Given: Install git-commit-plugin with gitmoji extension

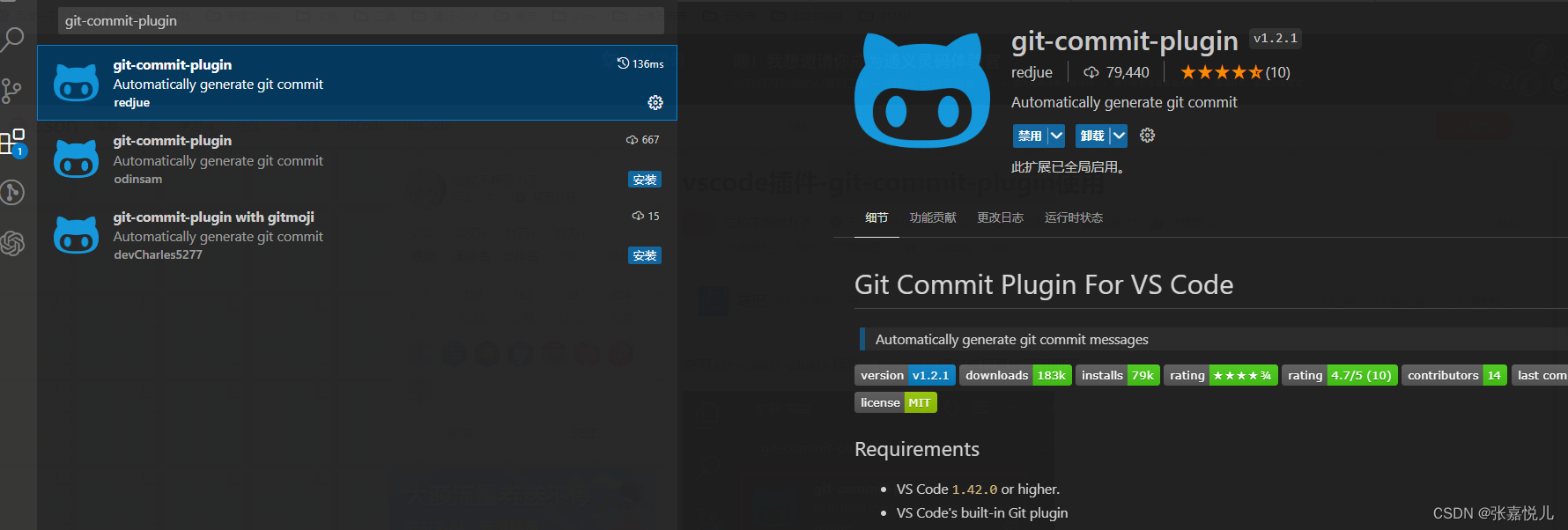Looking at the screenshot, I should pyautogui.click(x=645, y=255).
